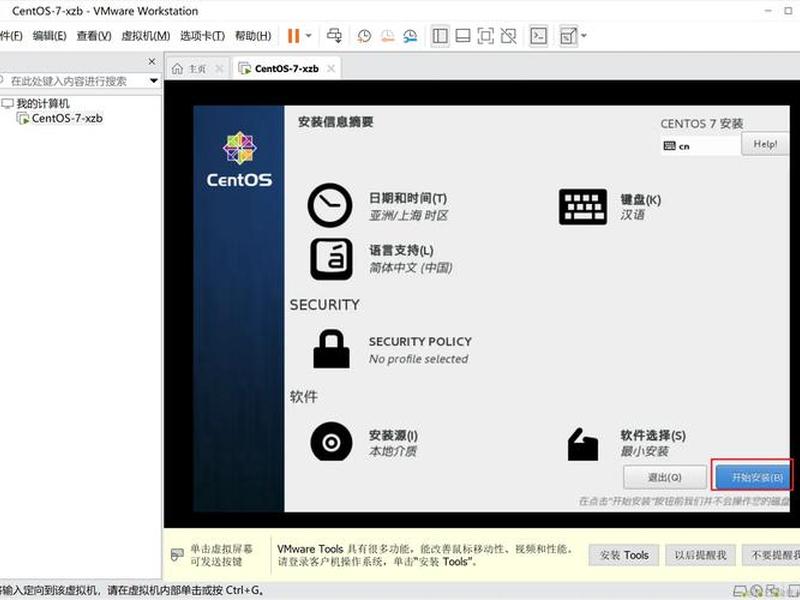Image resolution: width=800 pixels, height=600 pixels.
Task: Open Language Support (语言支持) icon
Action: click(x=331, y=259)
